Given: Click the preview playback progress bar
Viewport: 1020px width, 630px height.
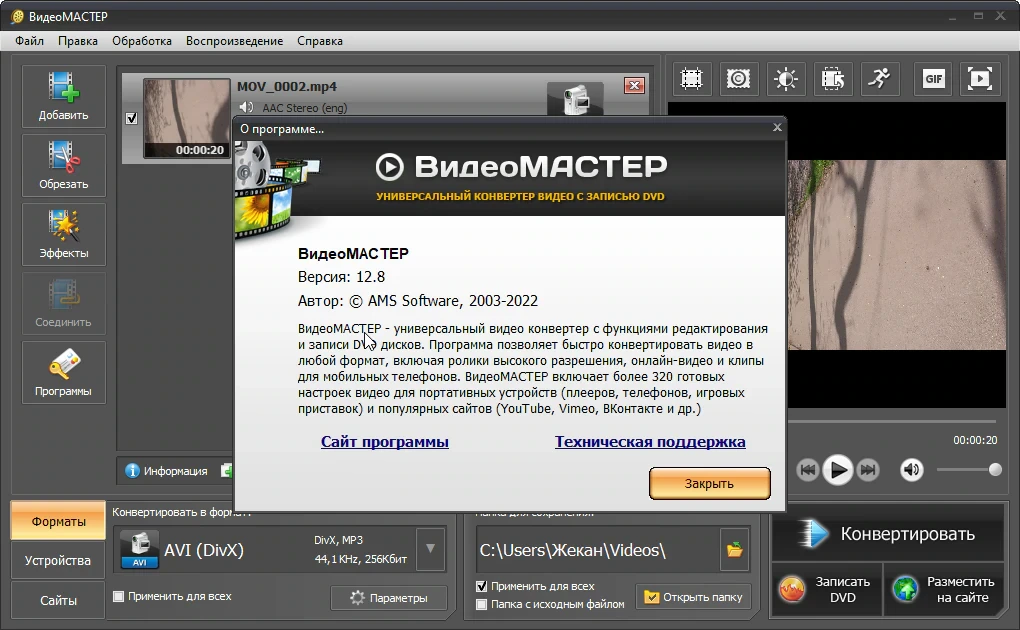Looking at the screenshot, I should (x=892, y=422).
